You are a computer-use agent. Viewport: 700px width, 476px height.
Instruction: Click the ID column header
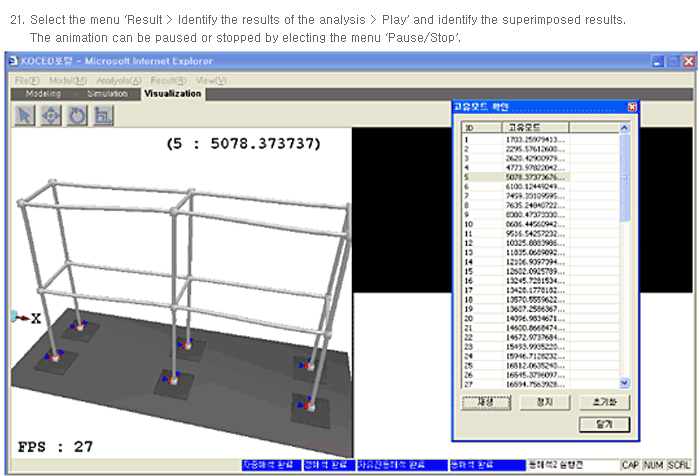469,128
